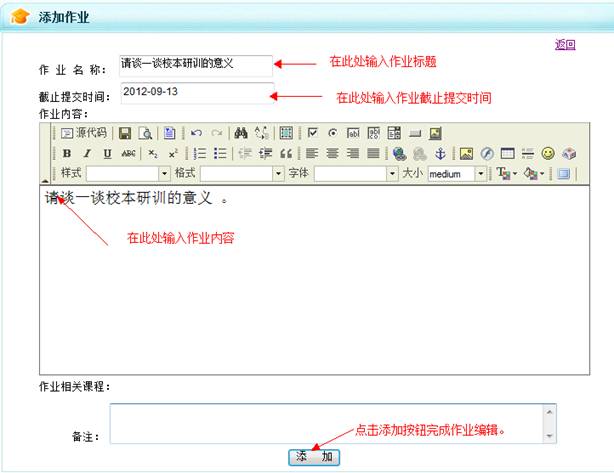Open Find with the binoculars icon
Image resolution: width=614 pixels, height=473 pixels.
pyautogui.click(x=240, y=134)
